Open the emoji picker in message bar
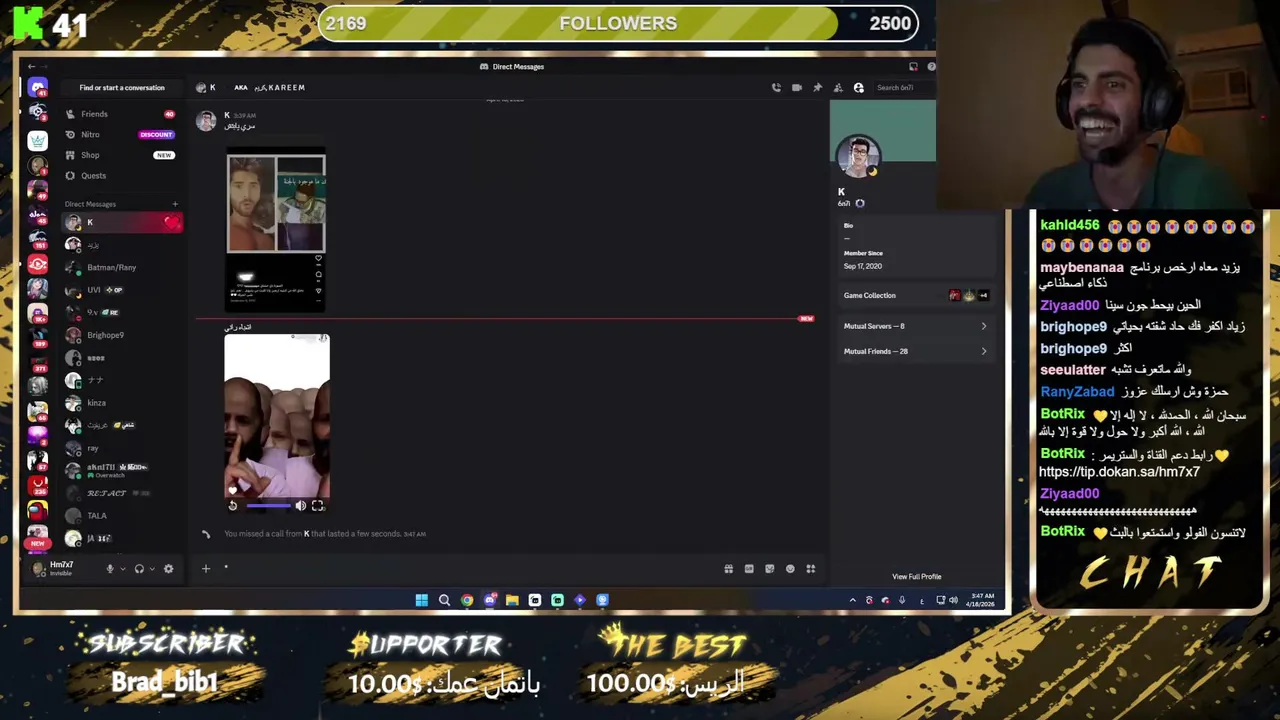Image resolution: width=1280 pixels, height=720 pixels. point(790,569)
